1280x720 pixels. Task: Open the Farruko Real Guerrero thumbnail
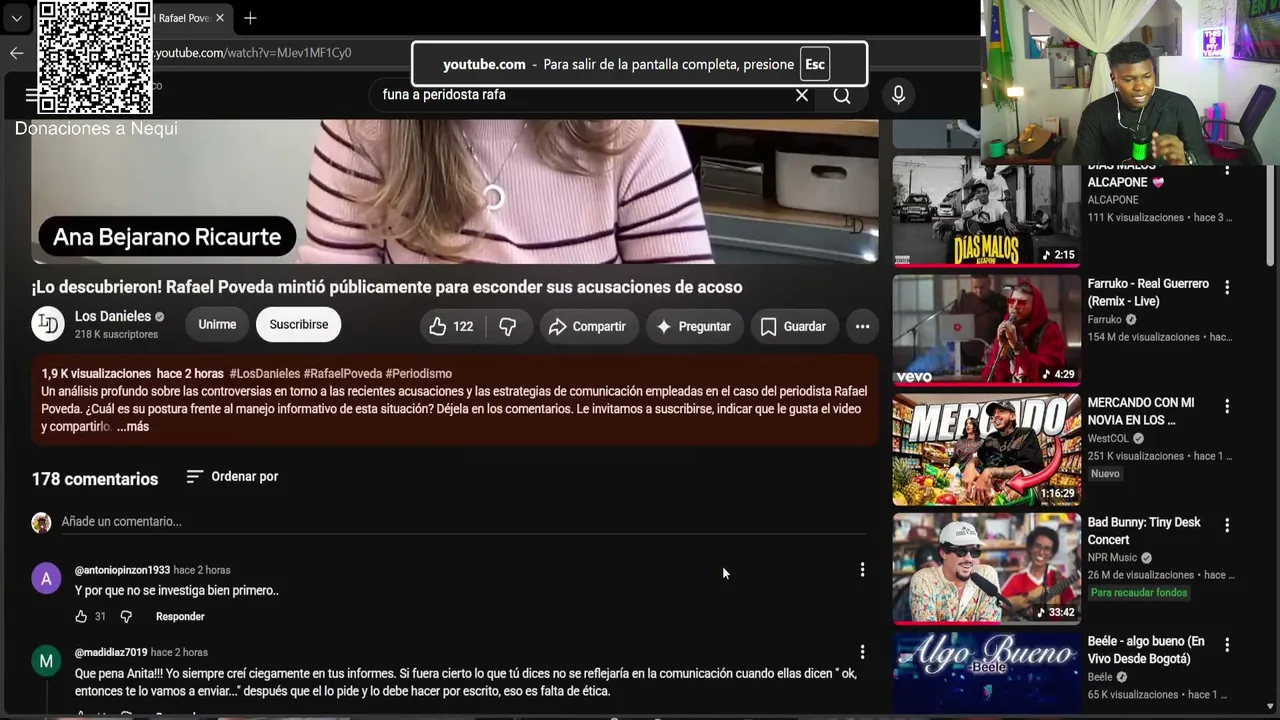pyautogui.click(x=986, y=330)
